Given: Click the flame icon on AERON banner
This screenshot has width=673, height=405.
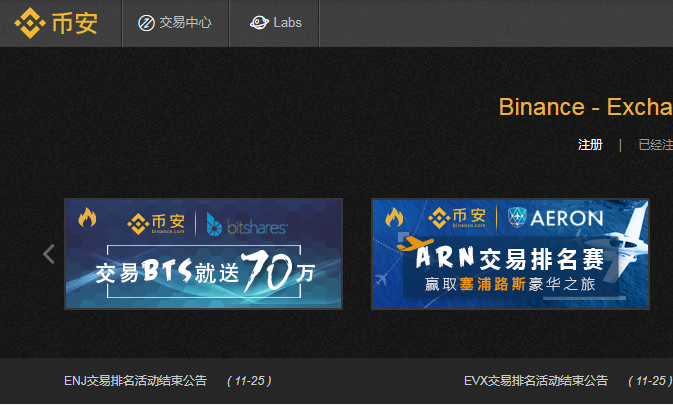Looking at the screenshot, I should tap(394, 217).
